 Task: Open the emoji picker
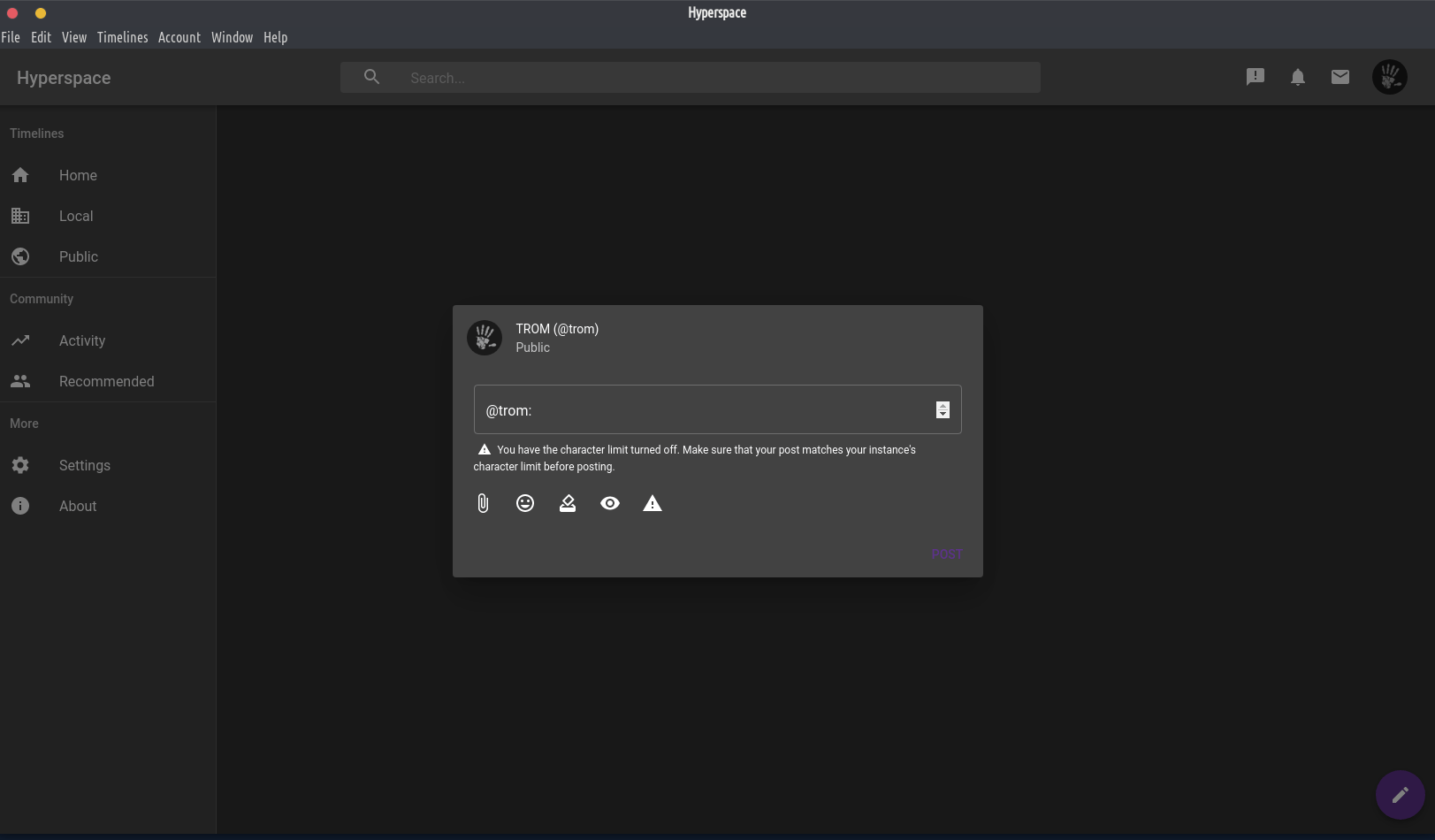[525, 503]
